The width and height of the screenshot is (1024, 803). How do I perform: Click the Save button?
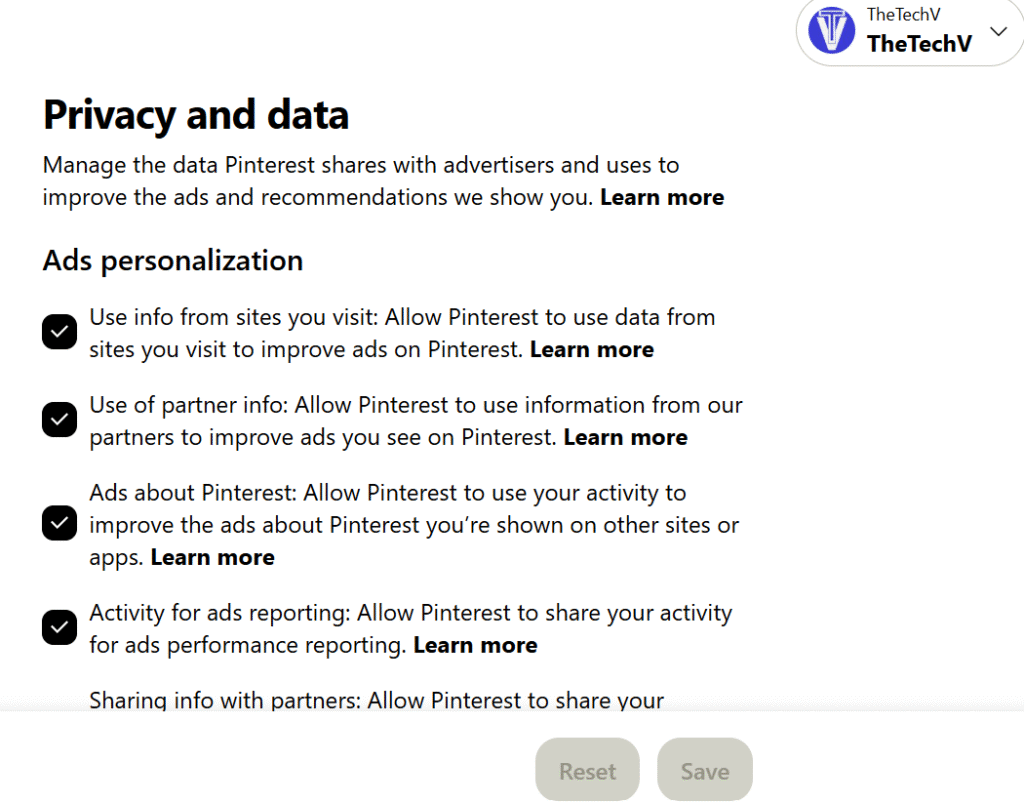(x=705, y=770)
